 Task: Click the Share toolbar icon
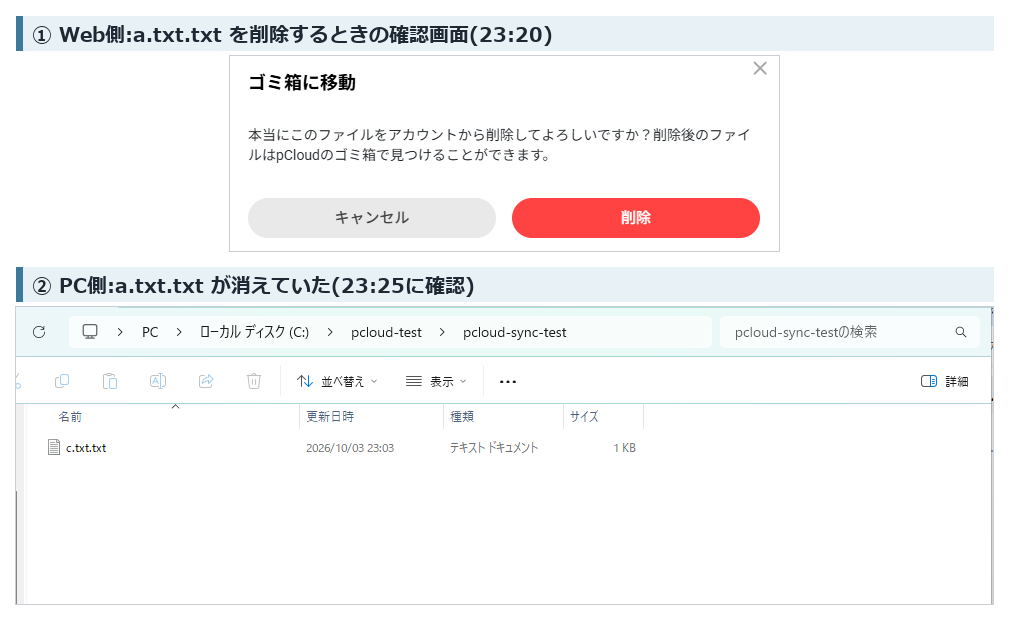coord(206,381)
